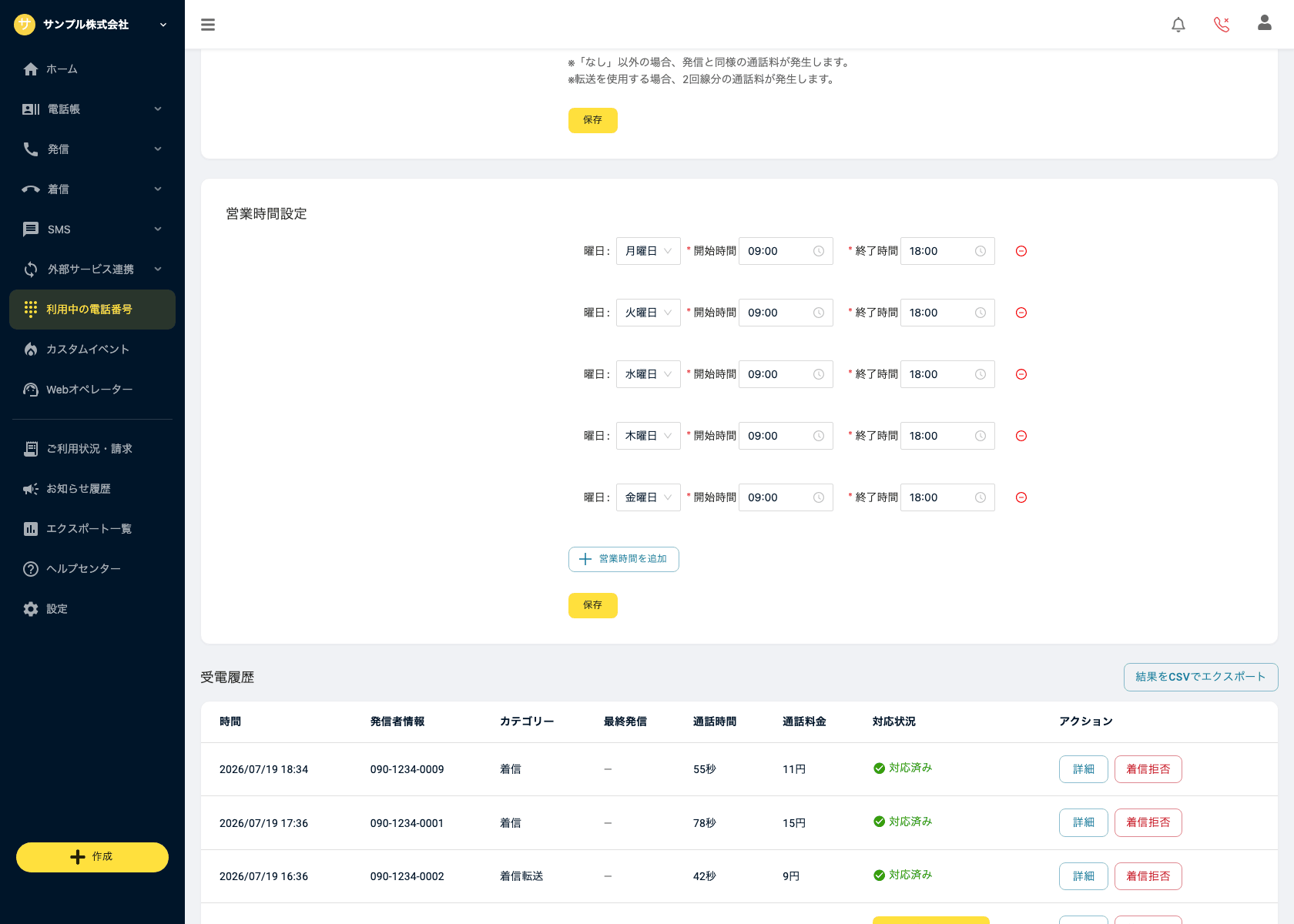Click the 通話料金 column header
Screen dimensions: 1294x924
point(804,721)
